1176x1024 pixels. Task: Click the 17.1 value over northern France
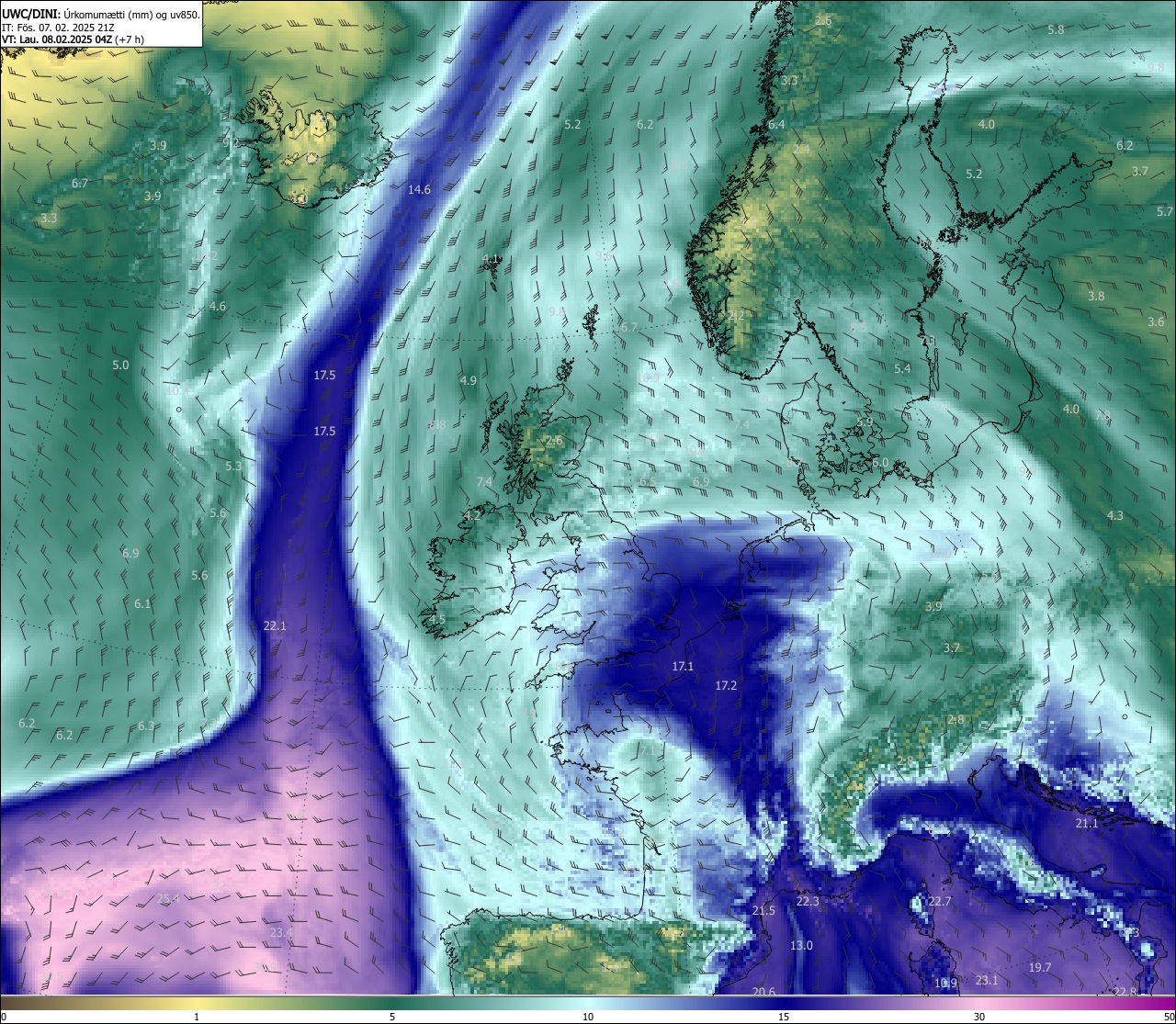683,667
